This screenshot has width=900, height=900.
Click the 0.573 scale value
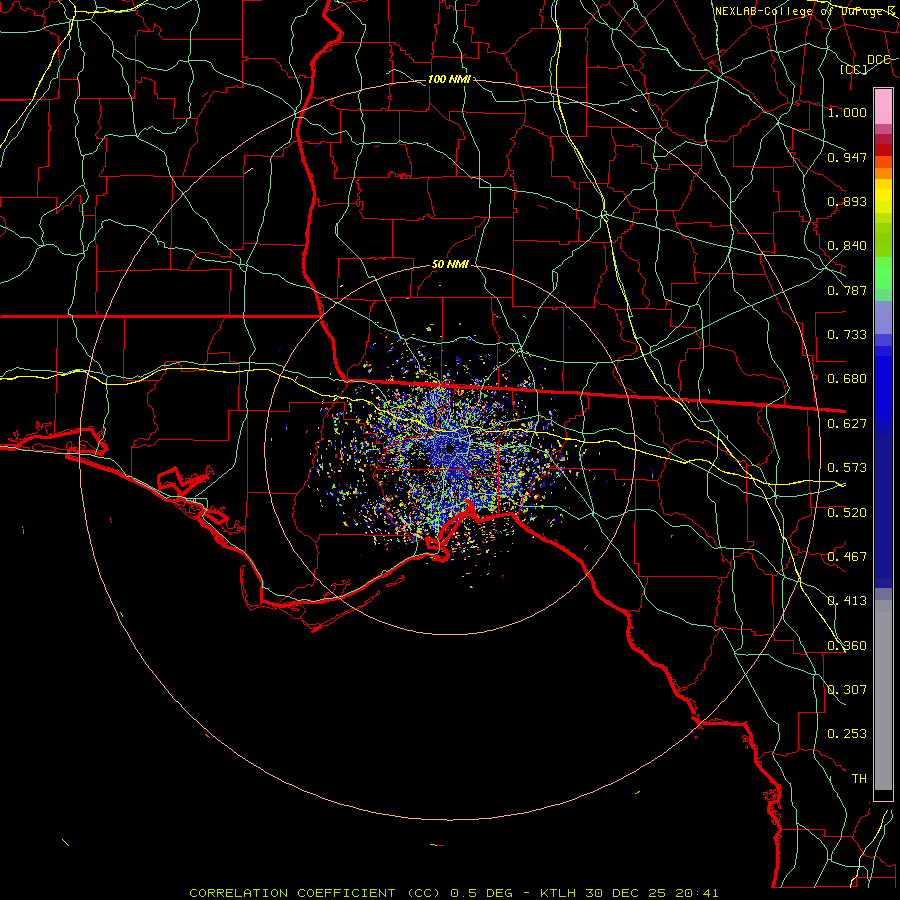pos(847,468)
